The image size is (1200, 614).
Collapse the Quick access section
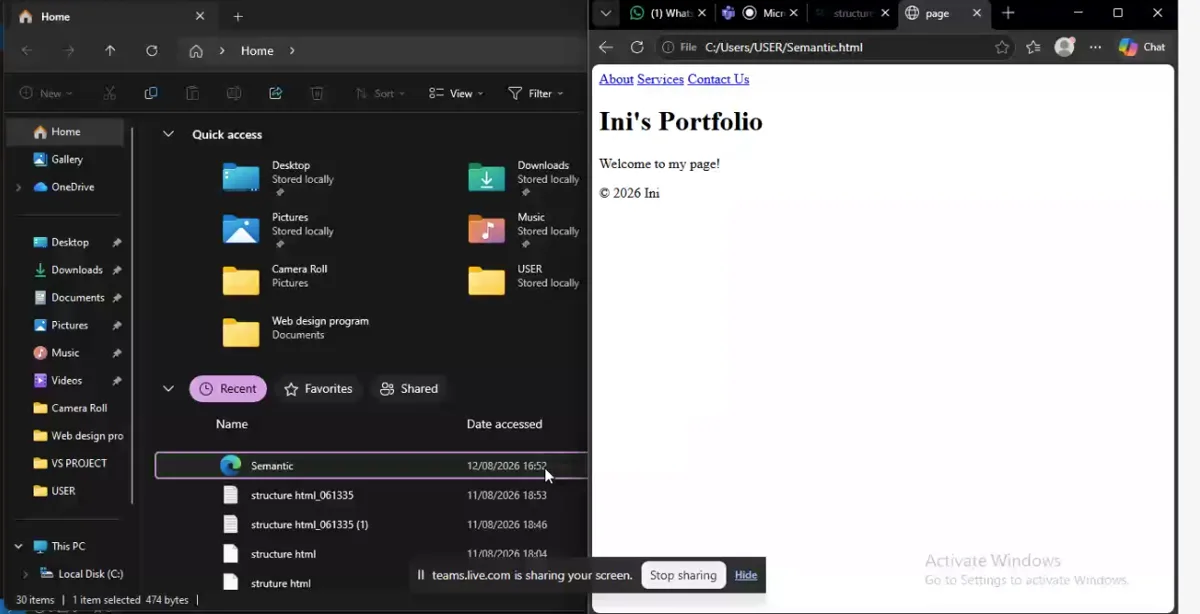coord(168,134)
